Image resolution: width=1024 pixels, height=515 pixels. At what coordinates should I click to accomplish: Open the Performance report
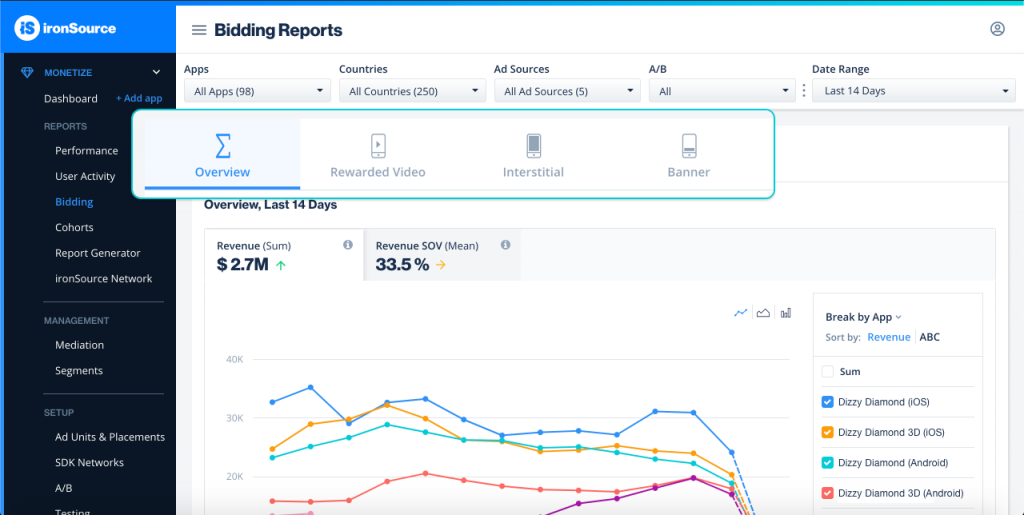point(86,151)
